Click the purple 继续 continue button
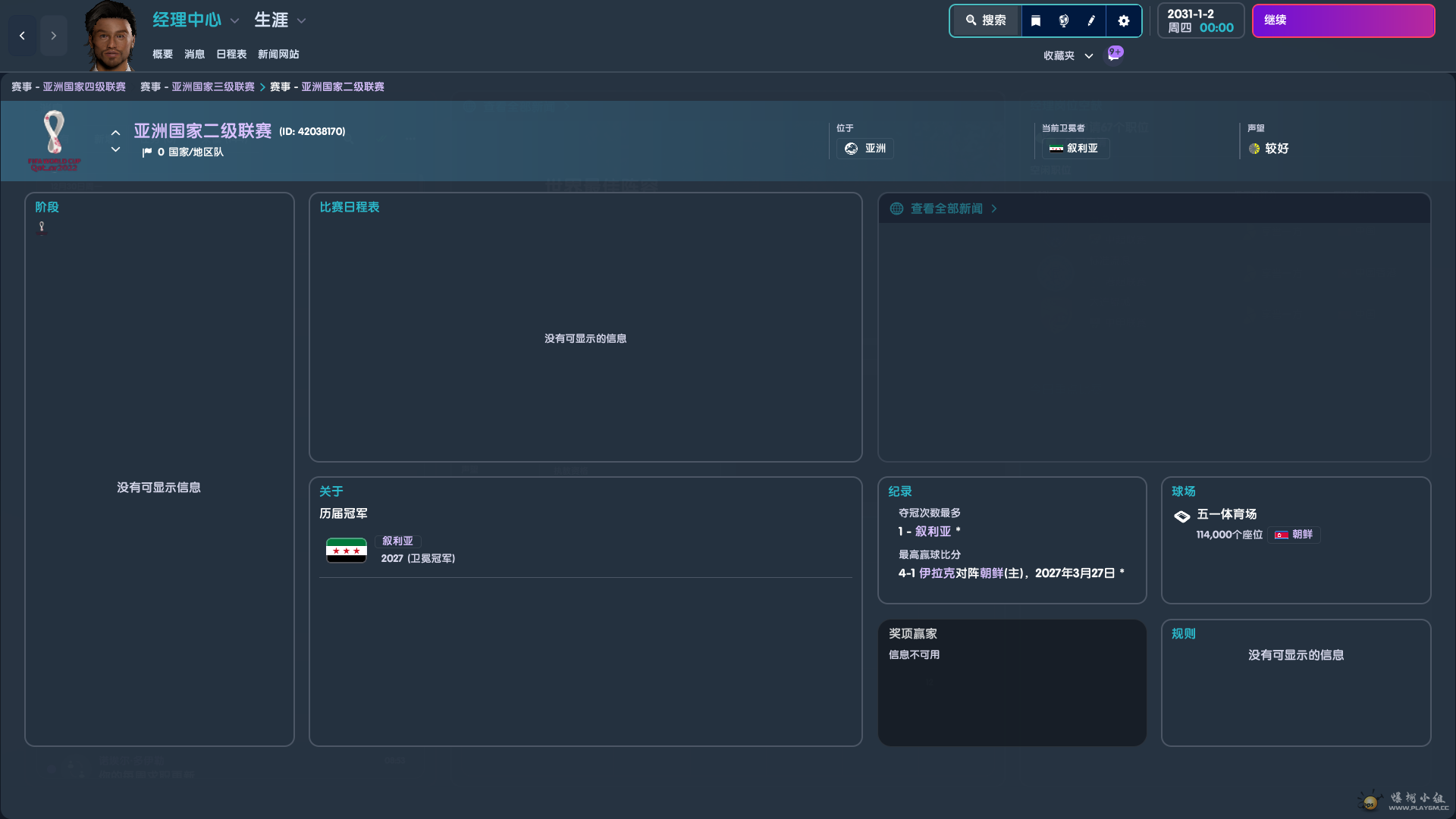Image resolution: width=1456 pixels, height=819 pixels. (1343, 20)
